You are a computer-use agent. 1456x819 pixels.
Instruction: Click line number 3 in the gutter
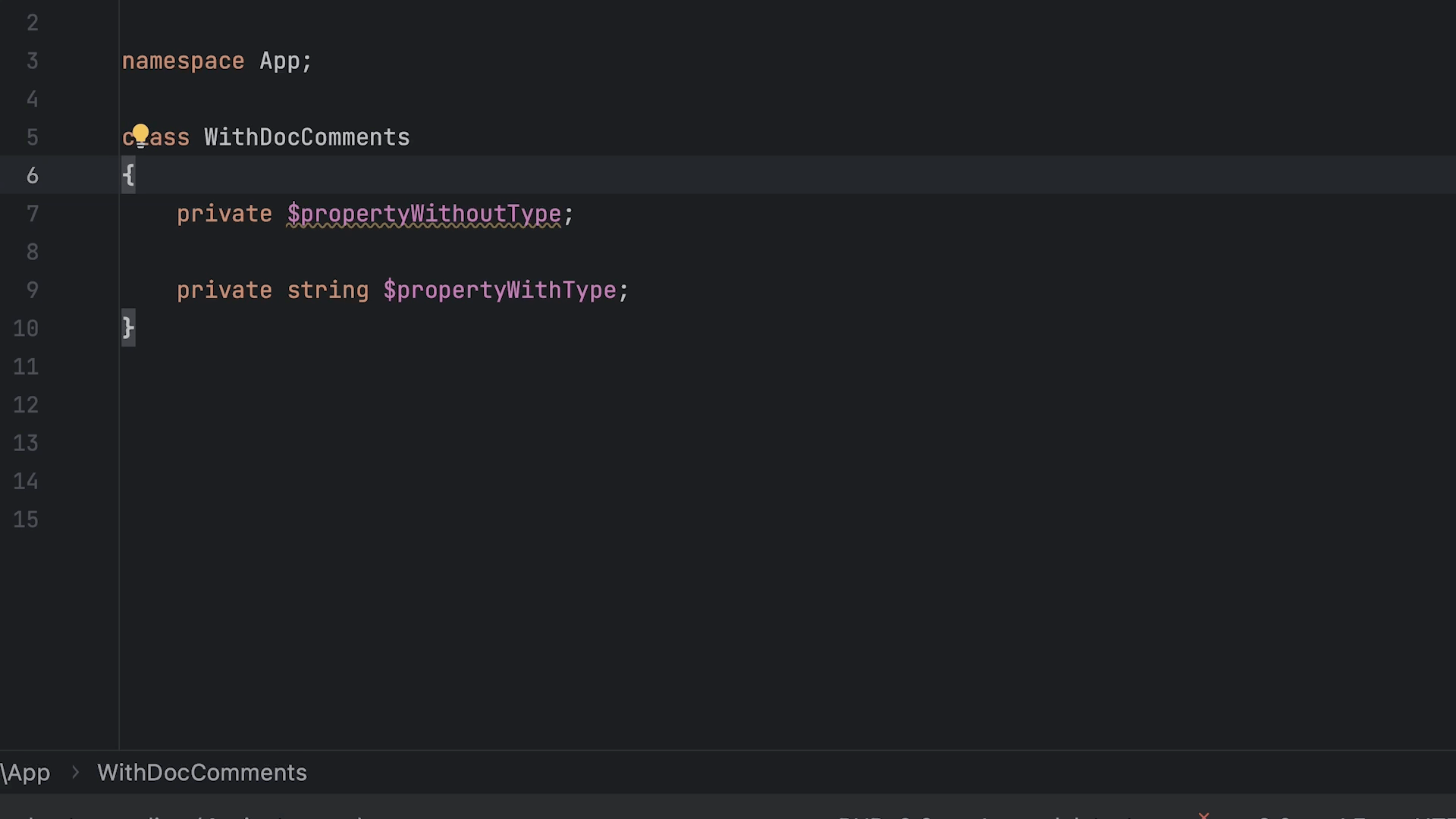pyautogui.click(x=32, y=61)
